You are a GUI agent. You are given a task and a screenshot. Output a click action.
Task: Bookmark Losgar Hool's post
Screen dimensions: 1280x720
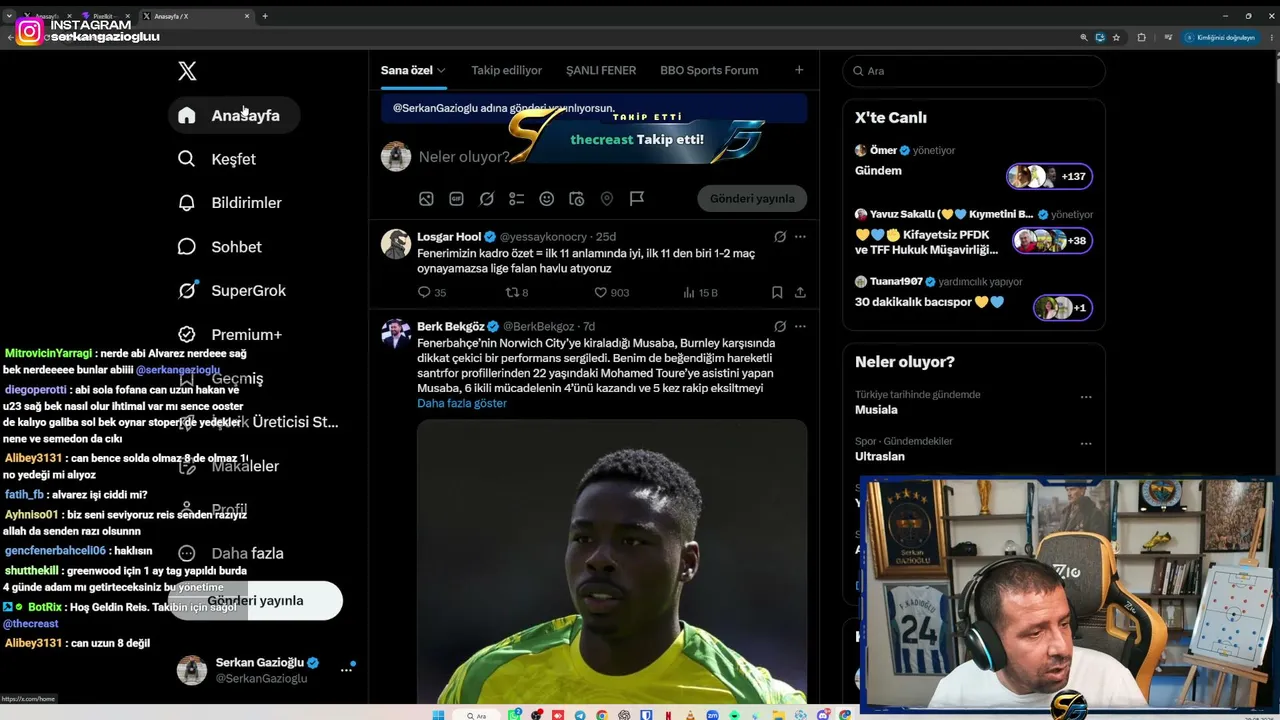(777, 293)
